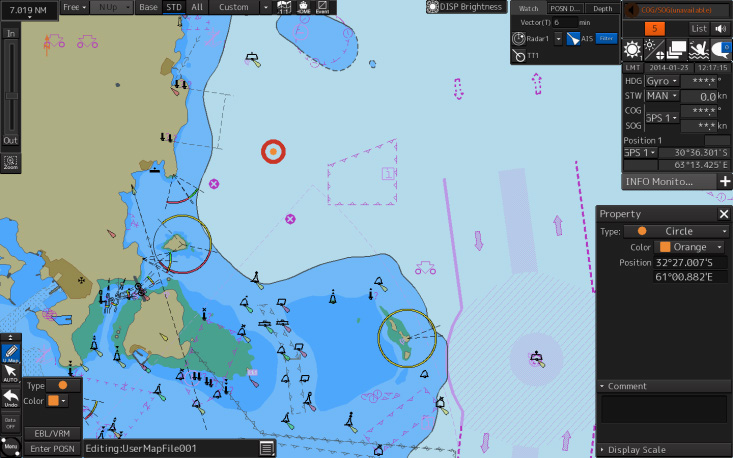
Task: Edit the Position latitude 32°27.007'S field
Action: tap(690, 263)
